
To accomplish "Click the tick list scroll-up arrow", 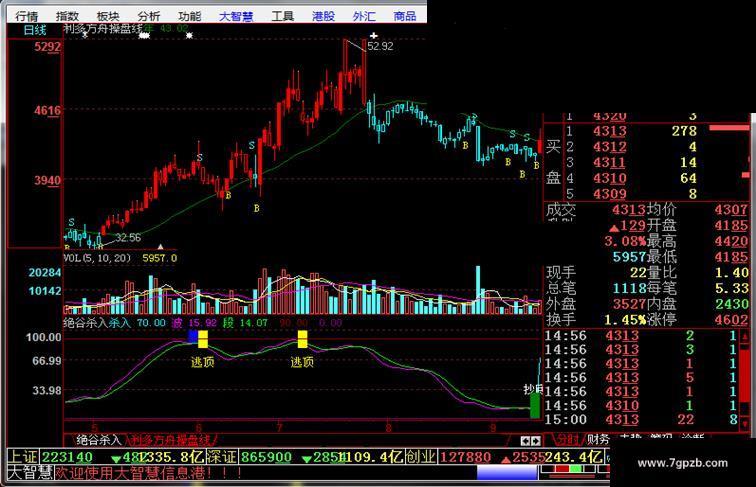I will 744,336.
